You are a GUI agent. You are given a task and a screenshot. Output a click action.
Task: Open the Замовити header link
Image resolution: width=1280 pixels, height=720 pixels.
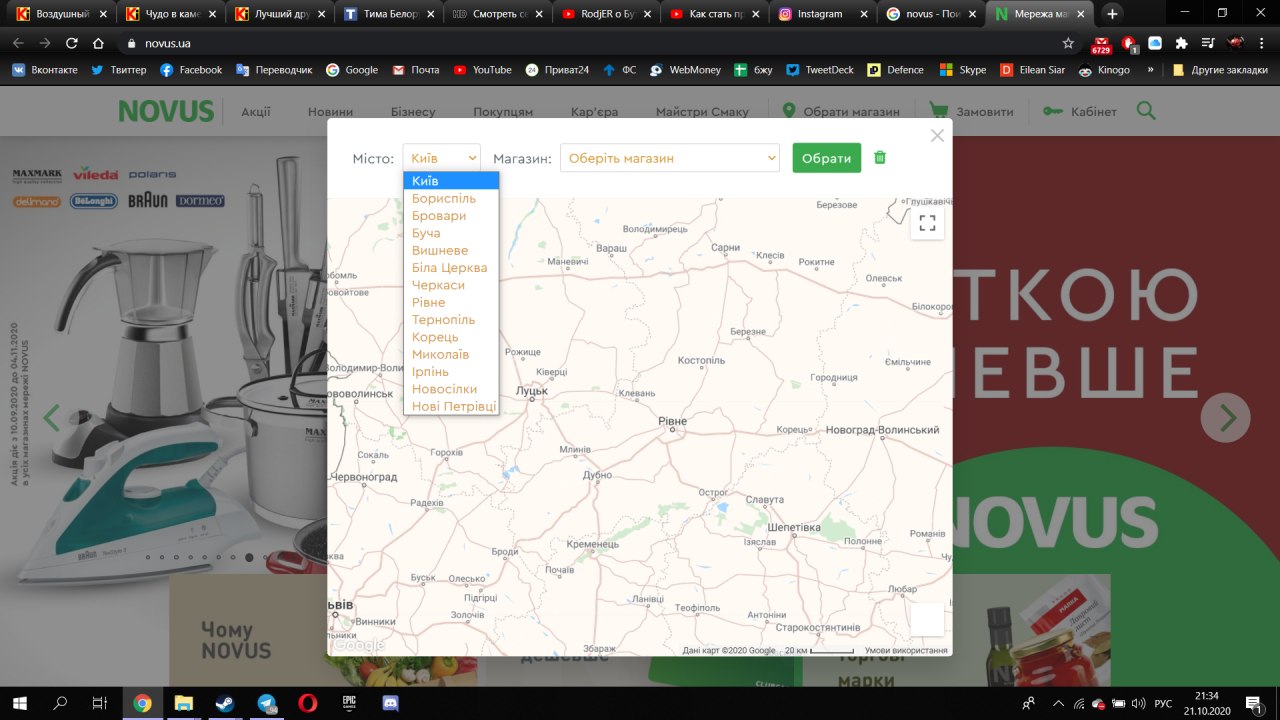point(971,112)
